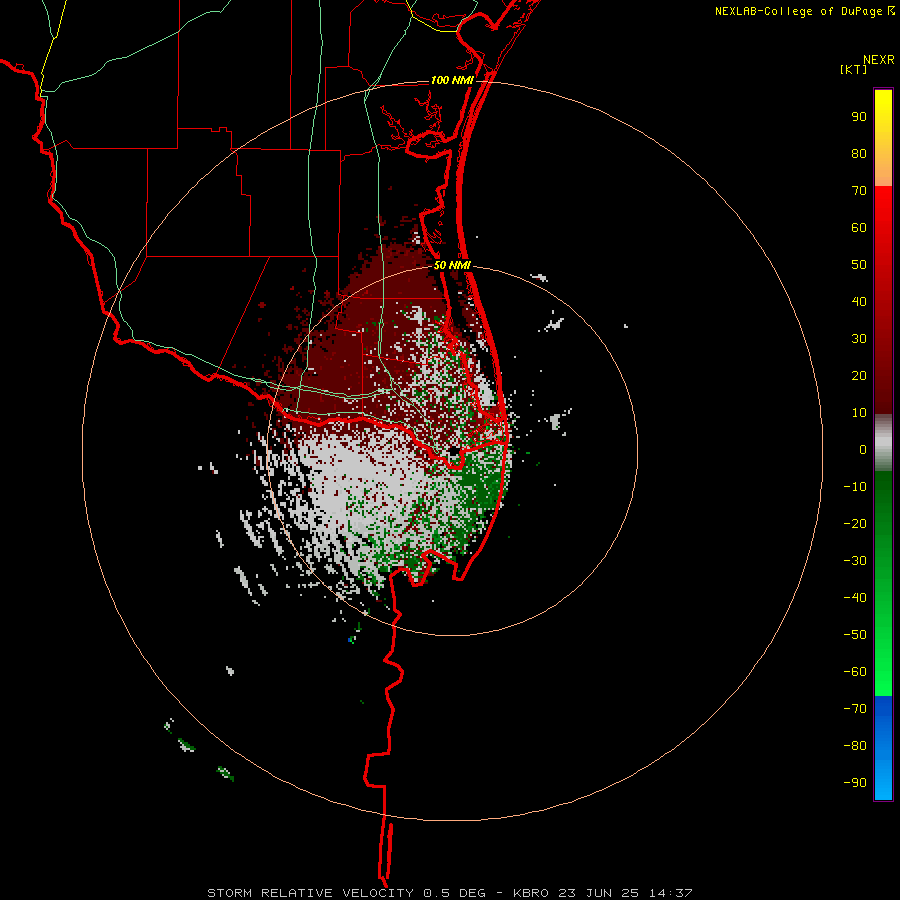Click the 50 NMI range ring label

click(x=452, y=265)
